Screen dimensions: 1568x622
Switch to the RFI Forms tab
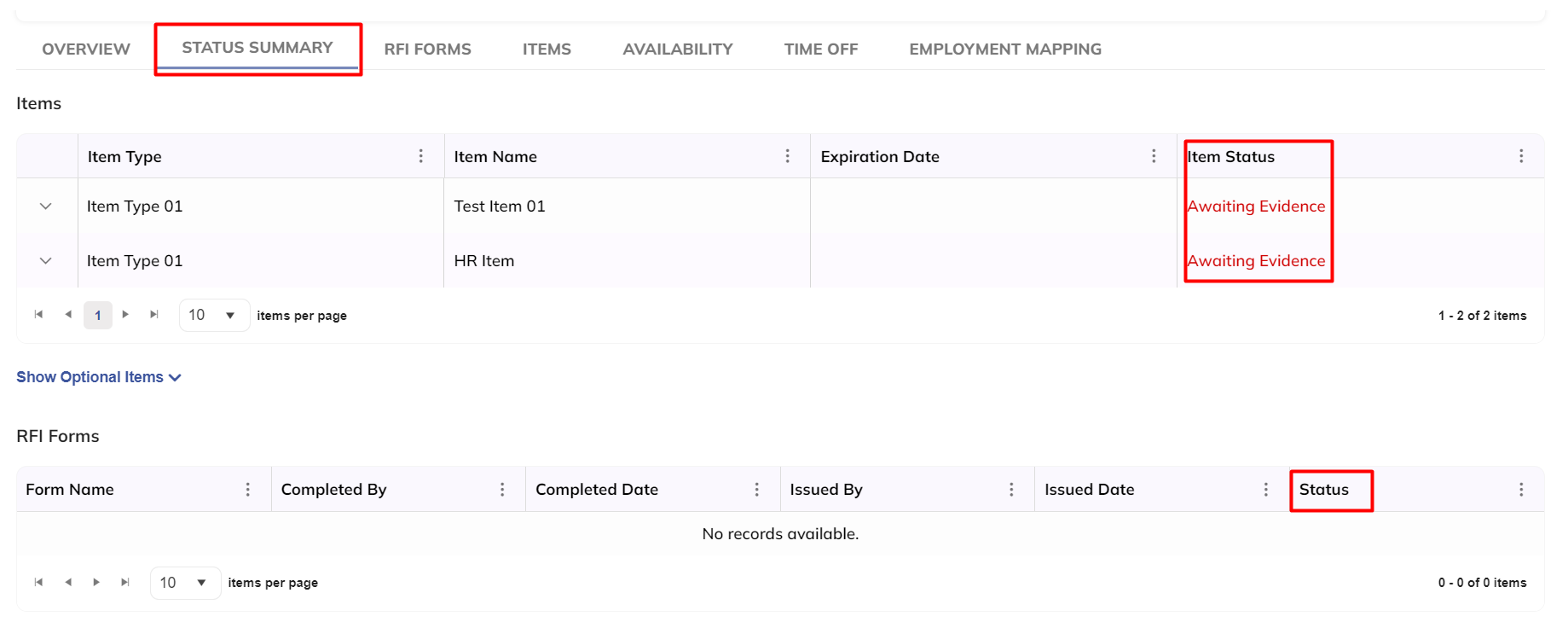pyautogui.click(x=427, y=49)
